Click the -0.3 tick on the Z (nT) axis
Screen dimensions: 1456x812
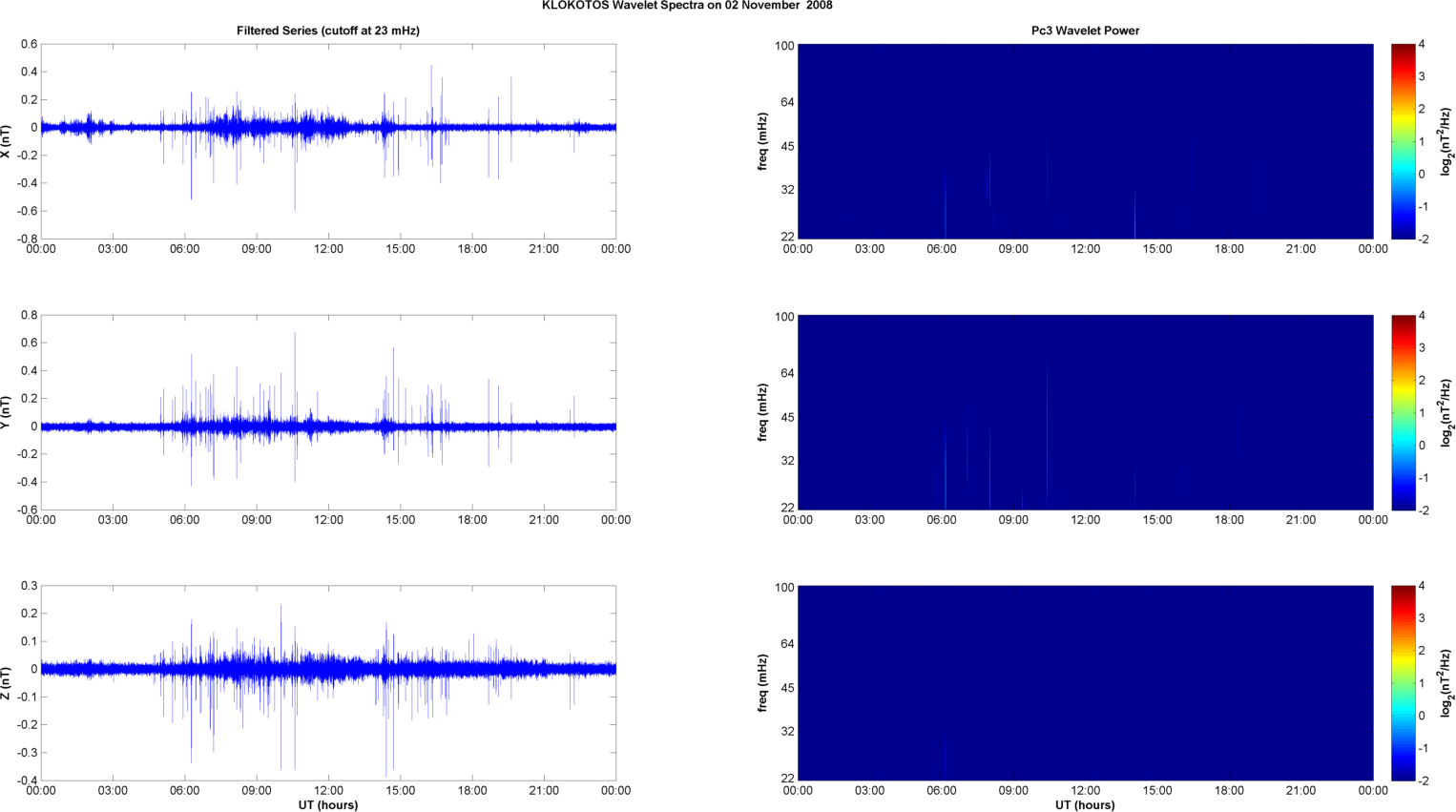29,753
